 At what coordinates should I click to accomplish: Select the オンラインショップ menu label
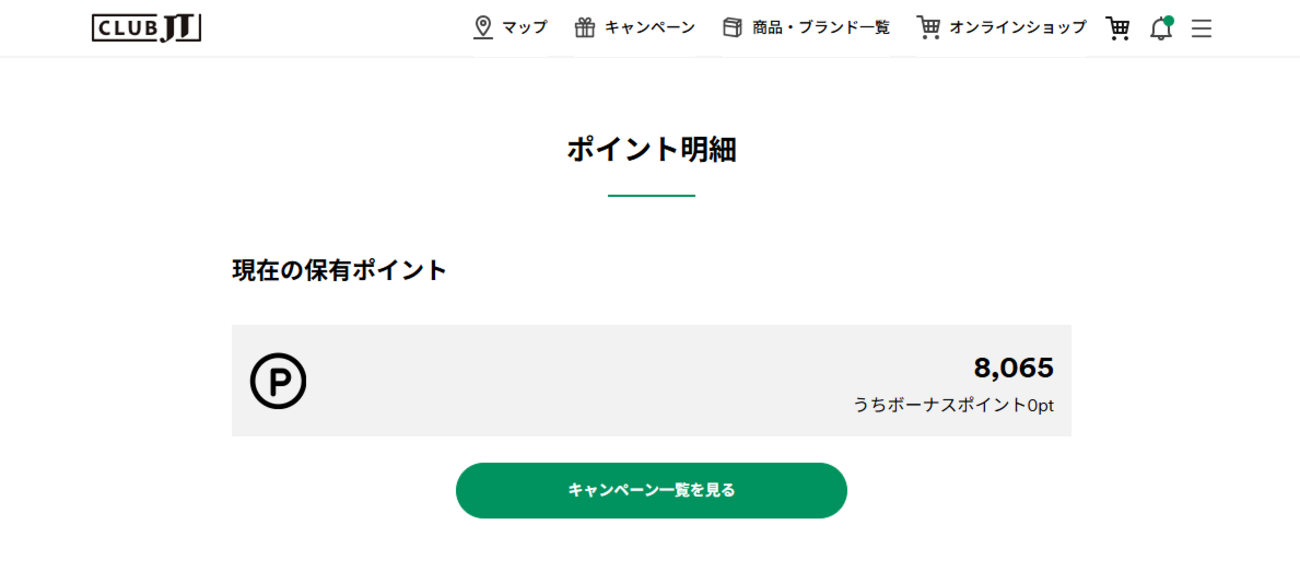pos(1017,28)
